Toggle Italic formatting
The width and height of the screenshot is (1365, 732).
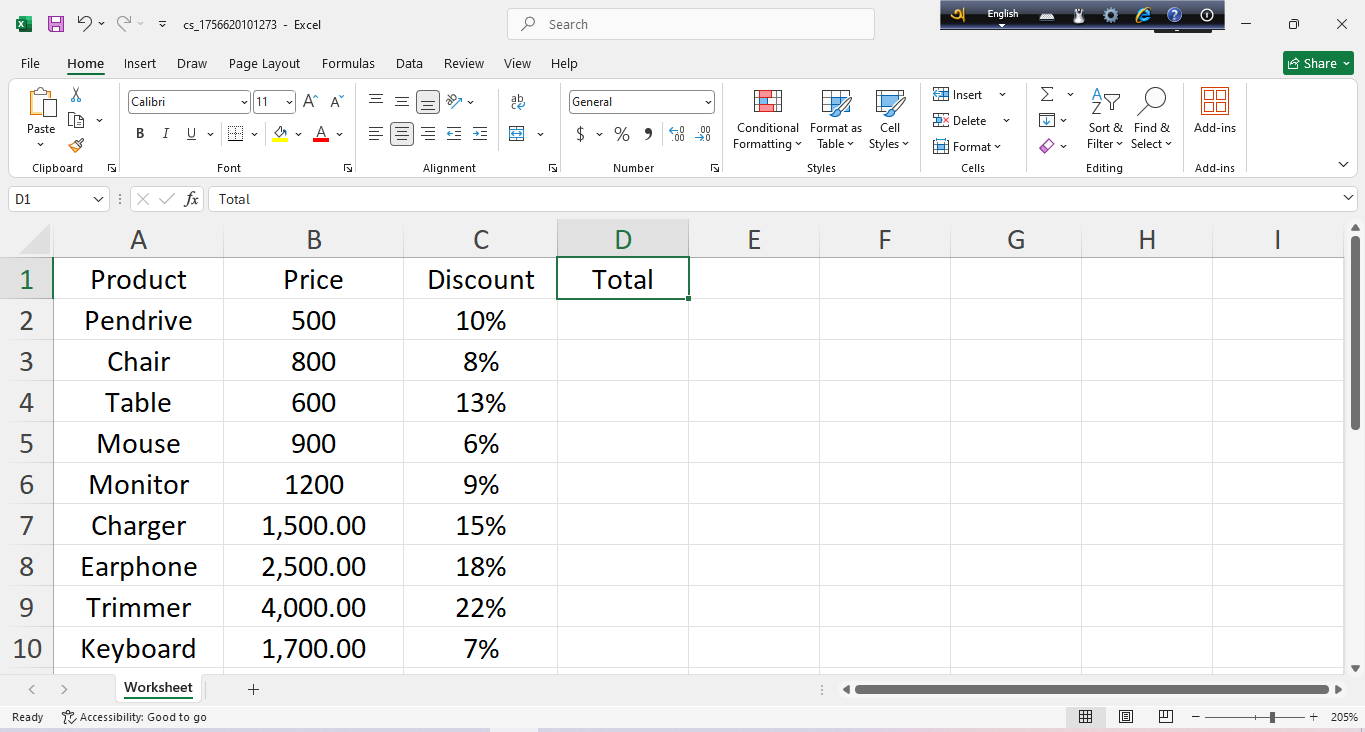pos(165,134)
